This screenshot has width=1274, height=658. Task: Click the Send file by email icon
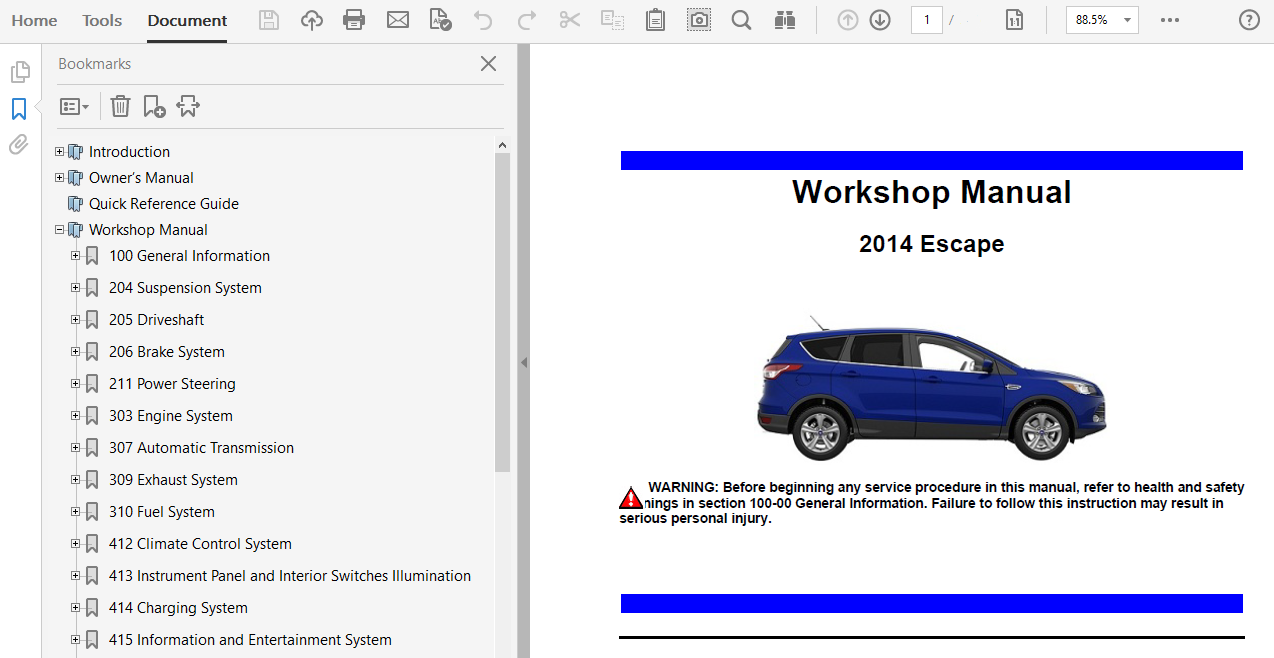coord(398,20)
